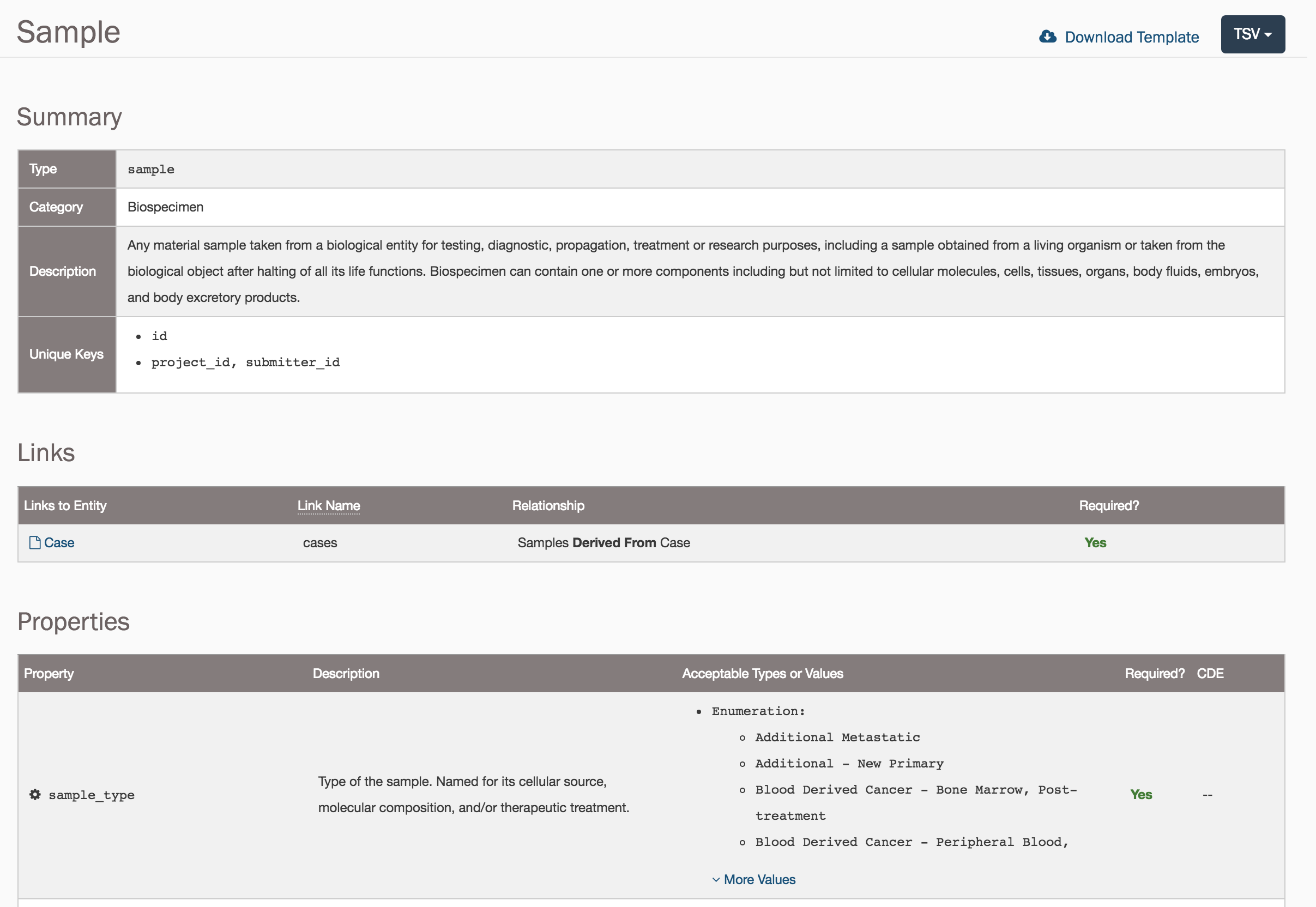1316x907 pixels.
Task: Click the Acceptable Types or Values header
Action: (x=762, y=673)
